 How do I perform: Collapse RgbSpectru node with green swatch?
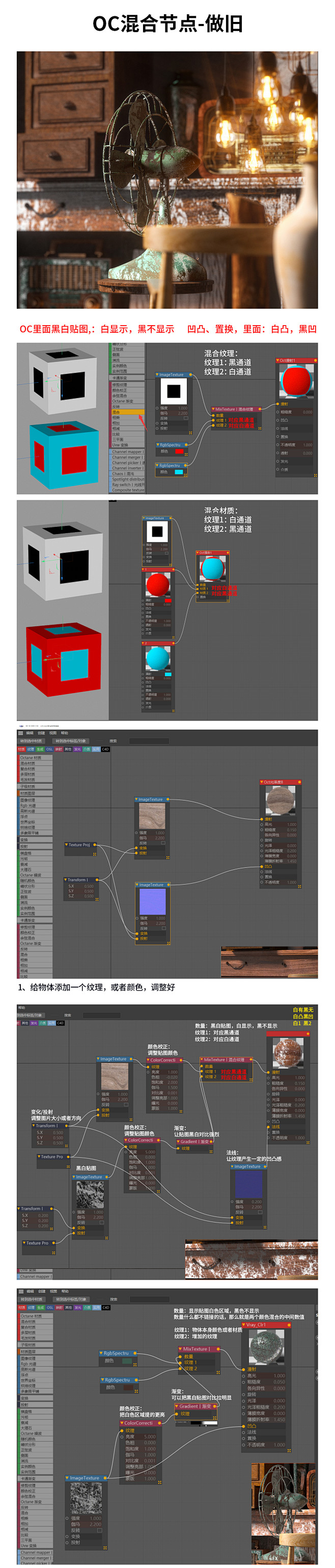pos(101,1353)
